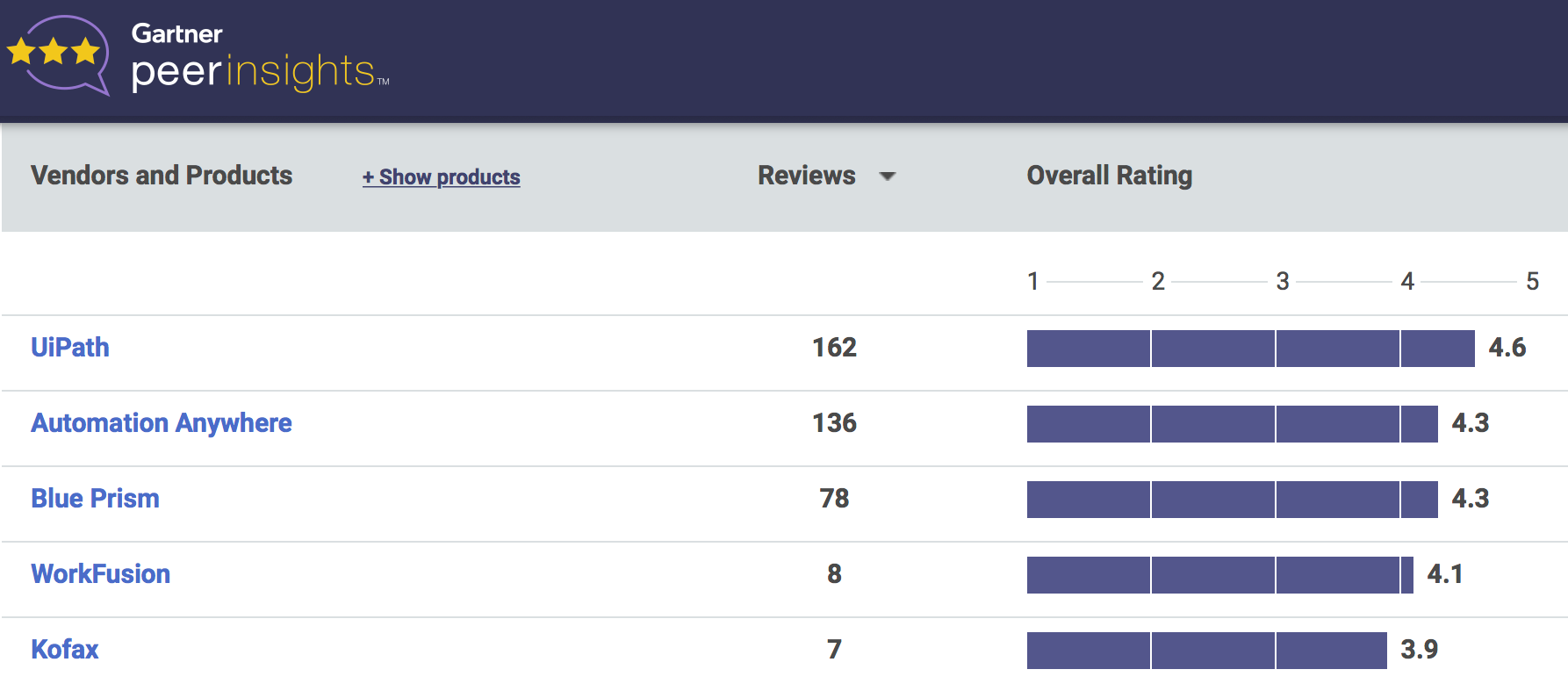
Task: Click the peerinsights wordmark in header
Action: point(261,72)
